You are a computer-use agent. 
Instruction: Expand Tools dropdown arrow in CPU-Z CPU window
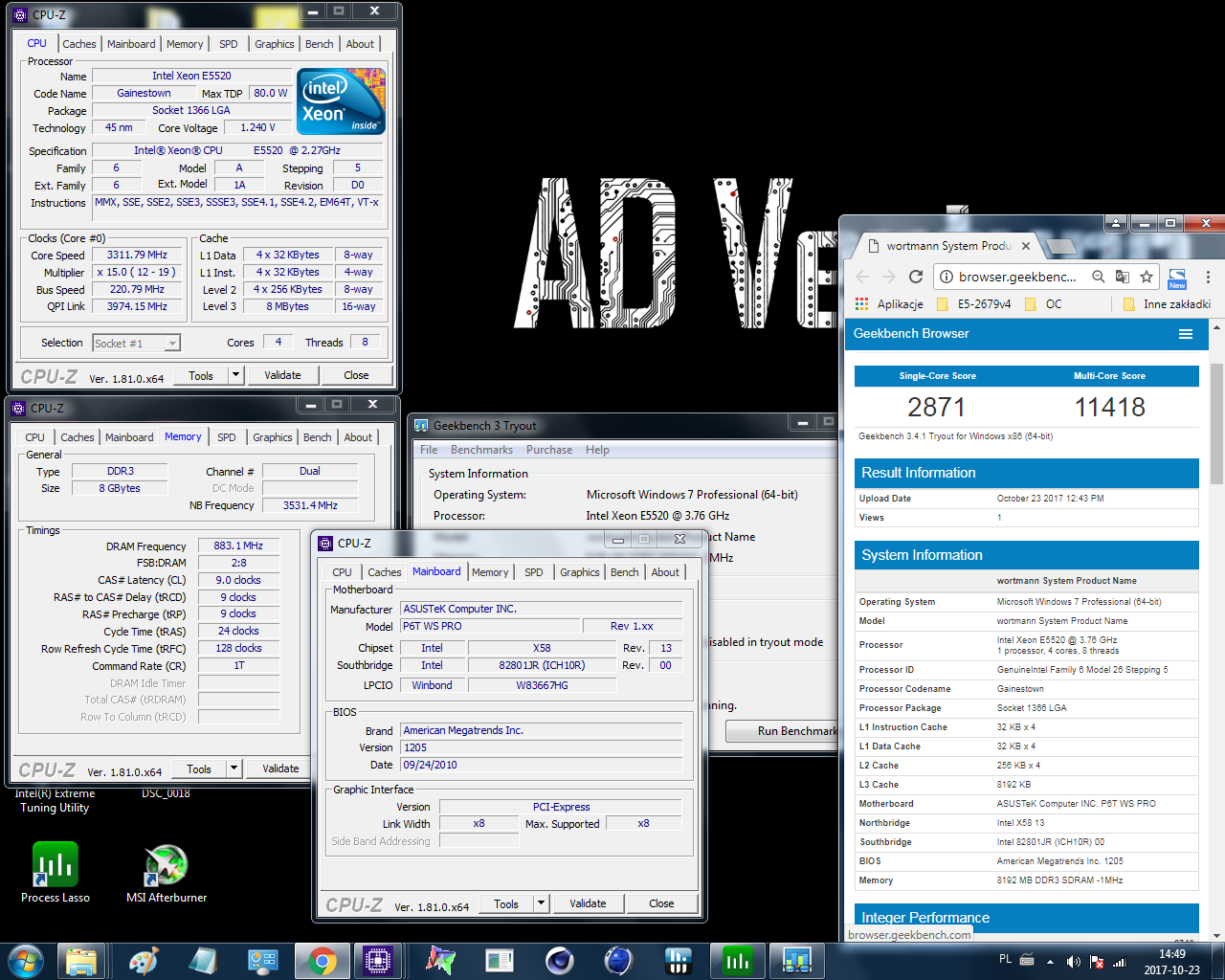(235, 375)
